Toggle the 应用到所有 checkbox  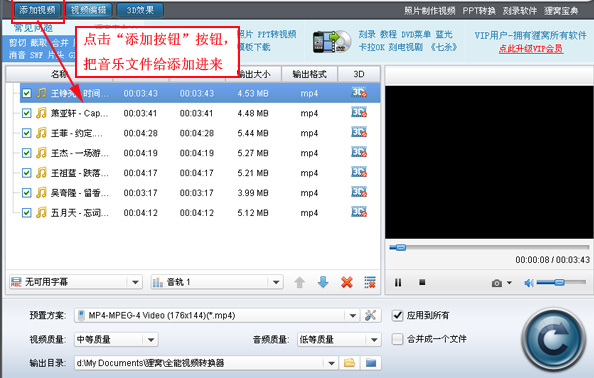397,315
